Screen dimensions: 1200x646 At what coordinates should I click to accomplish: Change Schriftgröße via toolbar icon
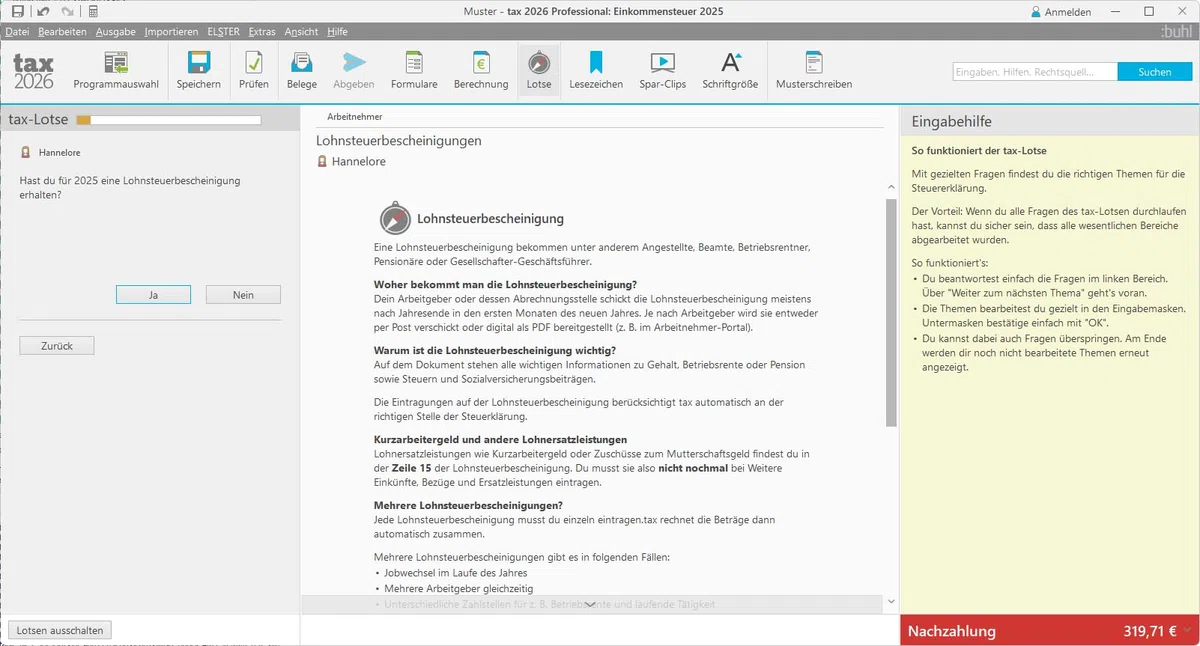click(731, 62)
